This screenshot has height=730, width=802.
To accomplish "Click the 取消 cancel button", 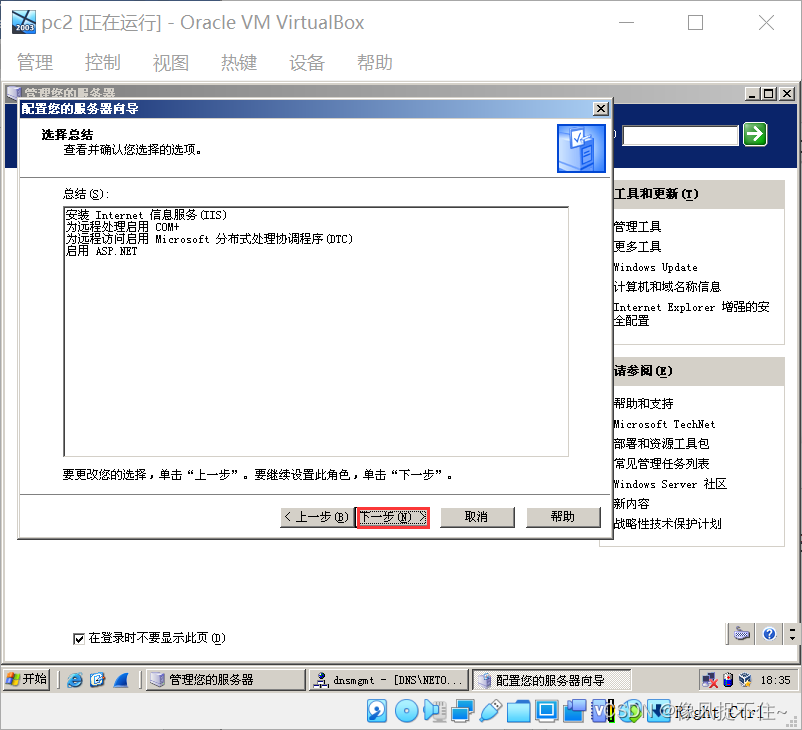I will click(477, 517).
